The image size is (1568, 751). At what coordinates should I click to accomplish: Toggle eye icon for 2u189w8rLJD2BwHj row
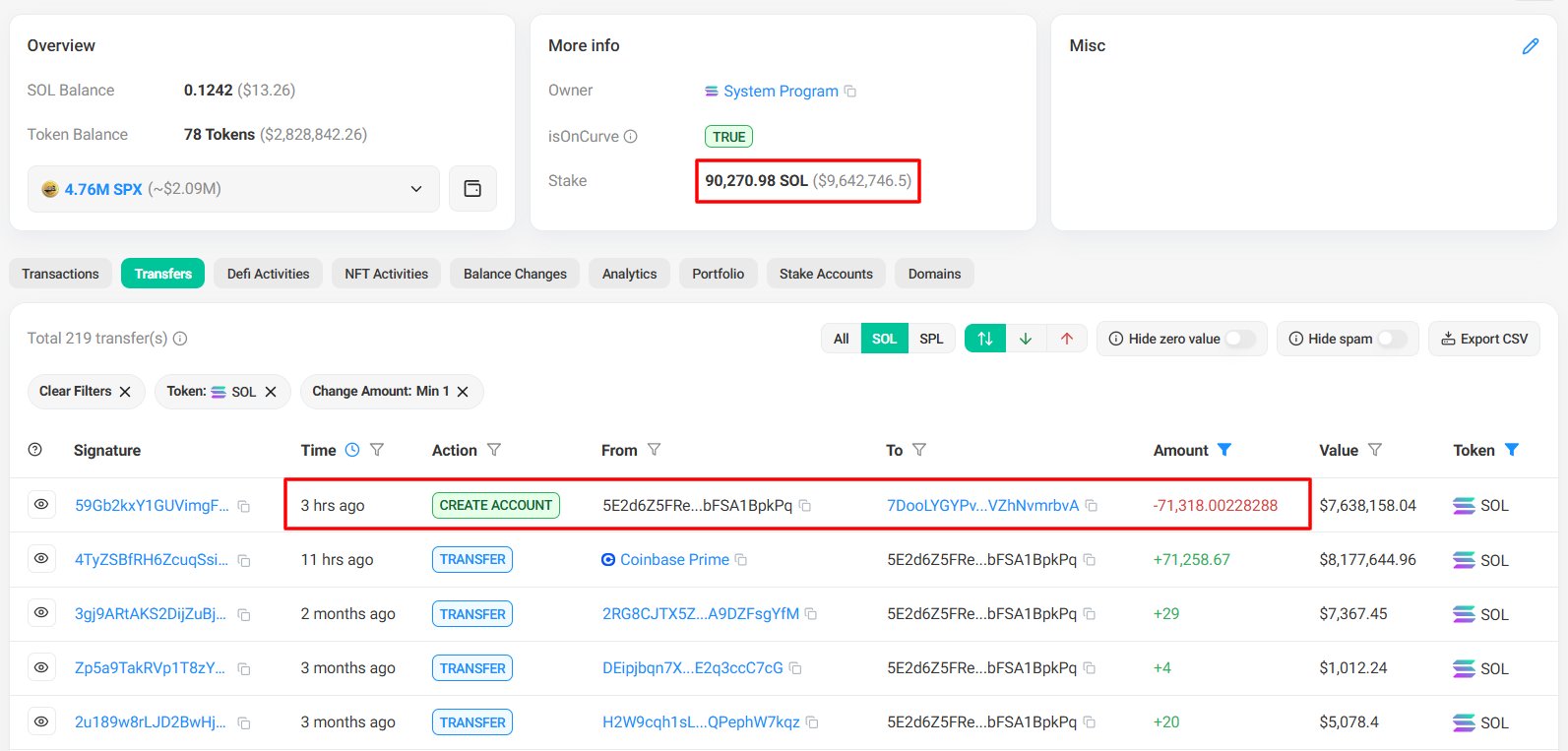pos(41,720)
